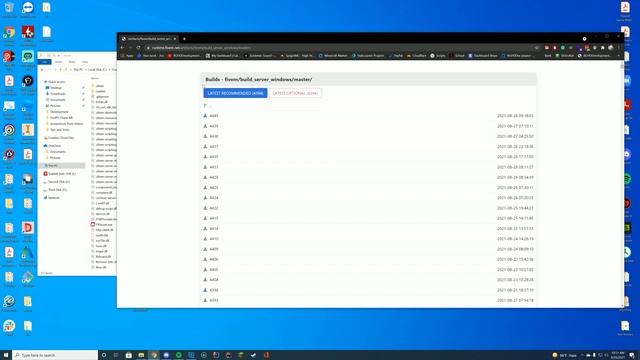Open build 4405 link

pyautogui.click(x=214, y=269)
